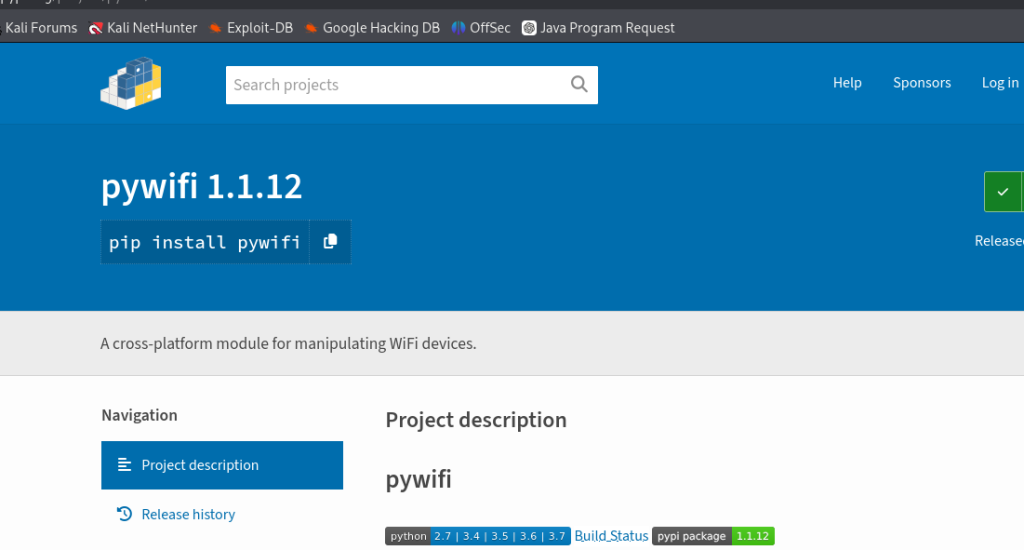
Task: Open the Sponsors page
Action: pyautogui.click(x=921, y=83)
